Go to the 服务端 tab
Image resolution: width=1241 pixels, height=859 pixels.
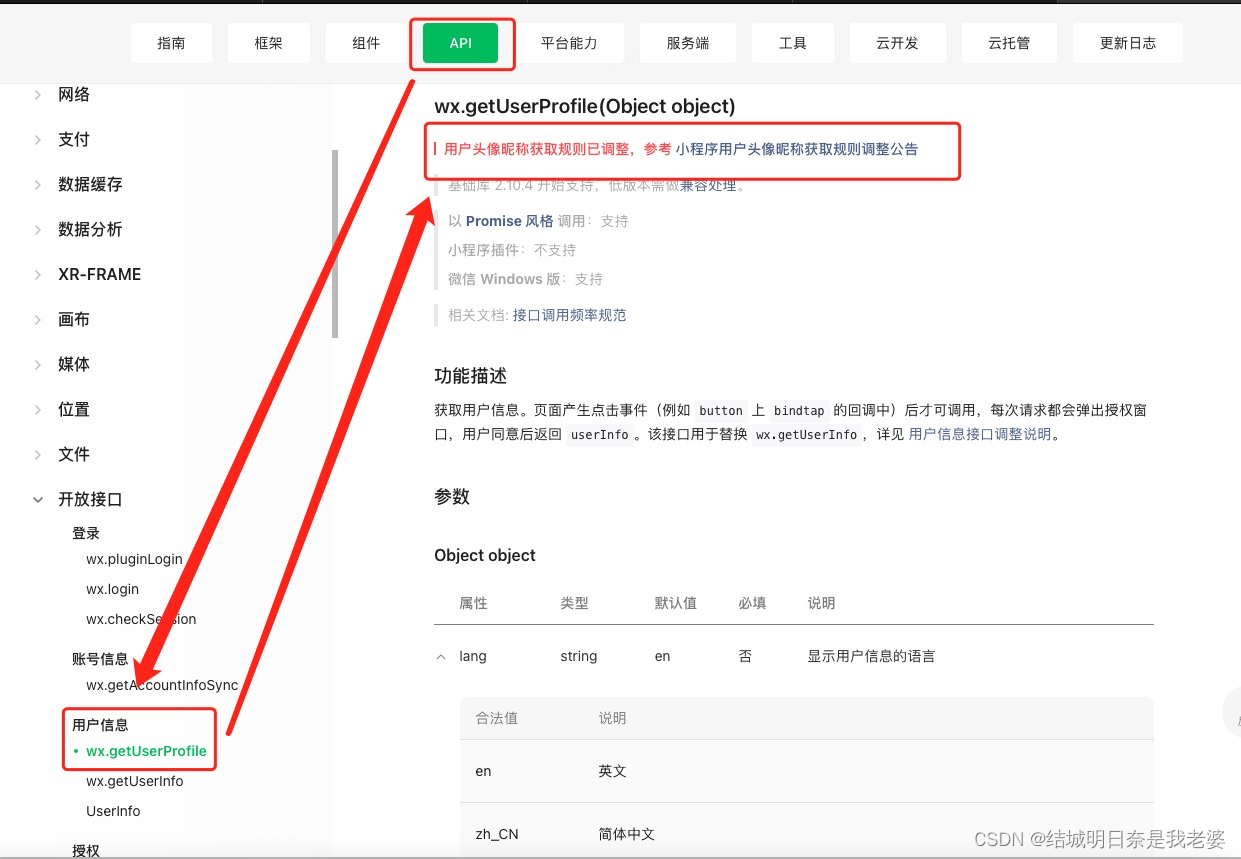[688, 43]
